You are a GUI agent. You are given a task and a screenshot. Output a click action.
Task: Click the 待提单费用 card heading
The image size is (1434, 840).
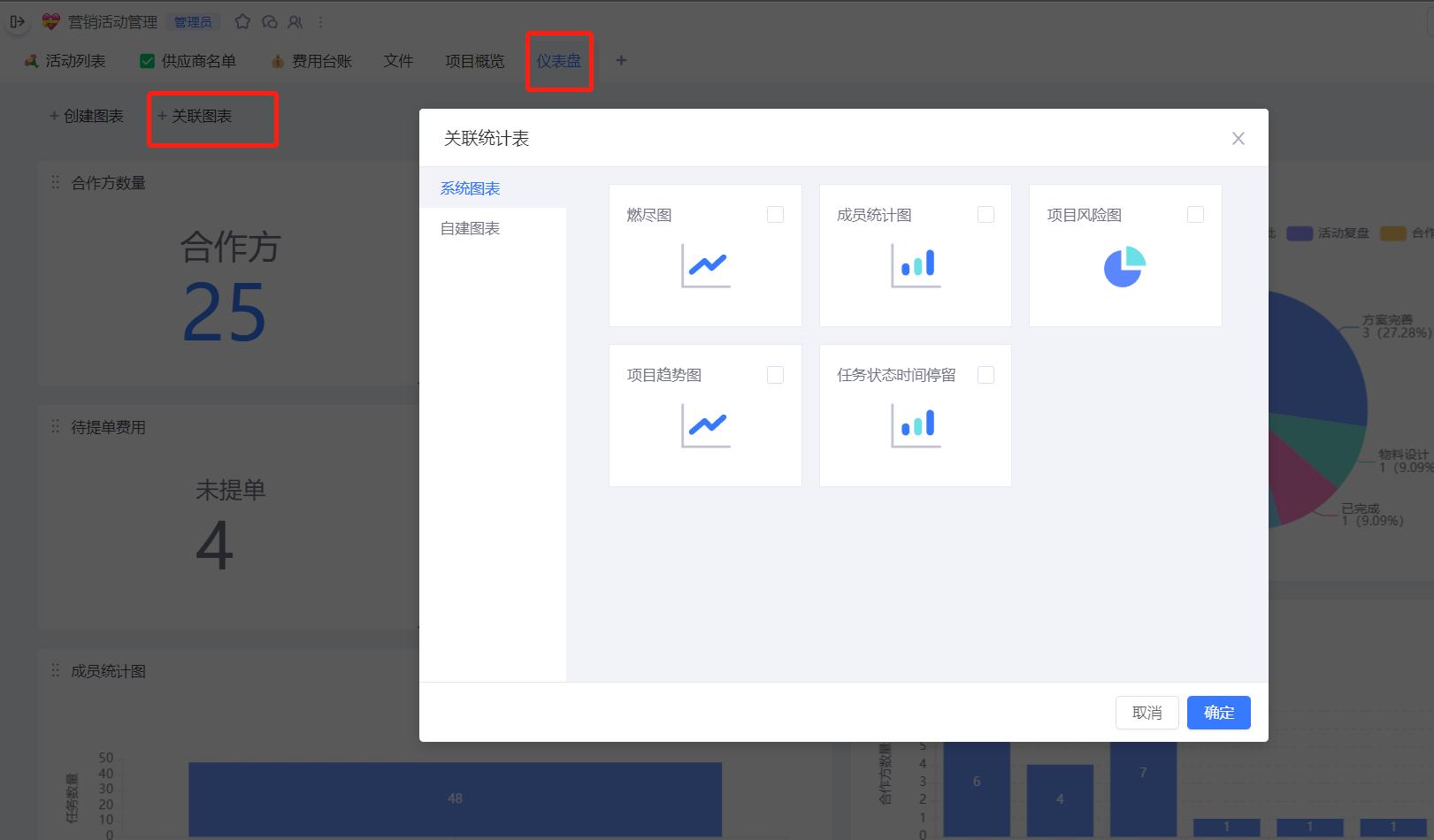coord(109,427)
